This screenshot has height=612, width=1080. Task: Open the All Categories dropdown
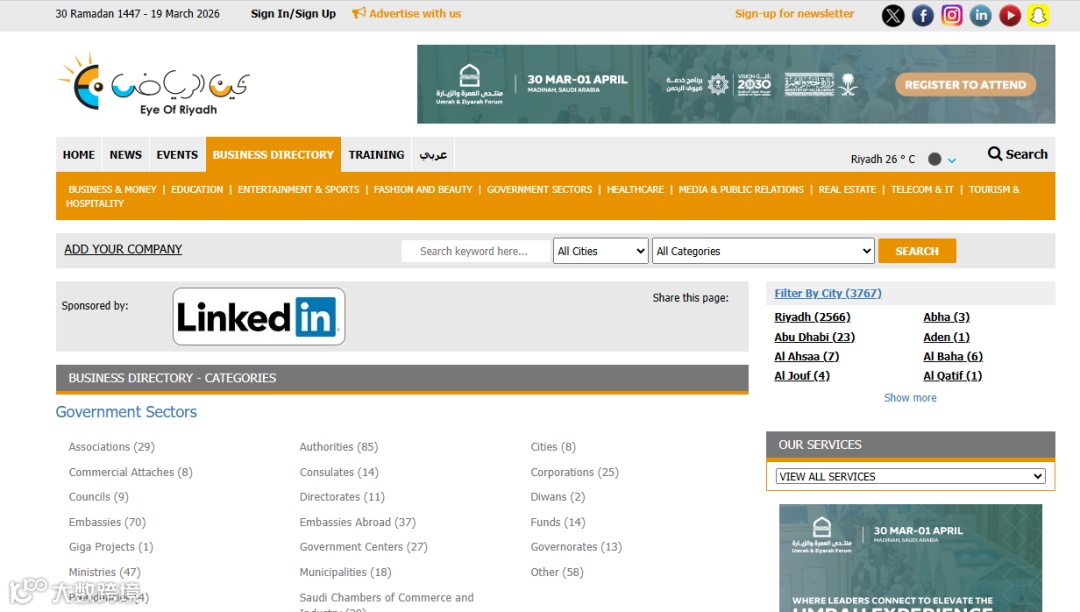coord(763,251)
